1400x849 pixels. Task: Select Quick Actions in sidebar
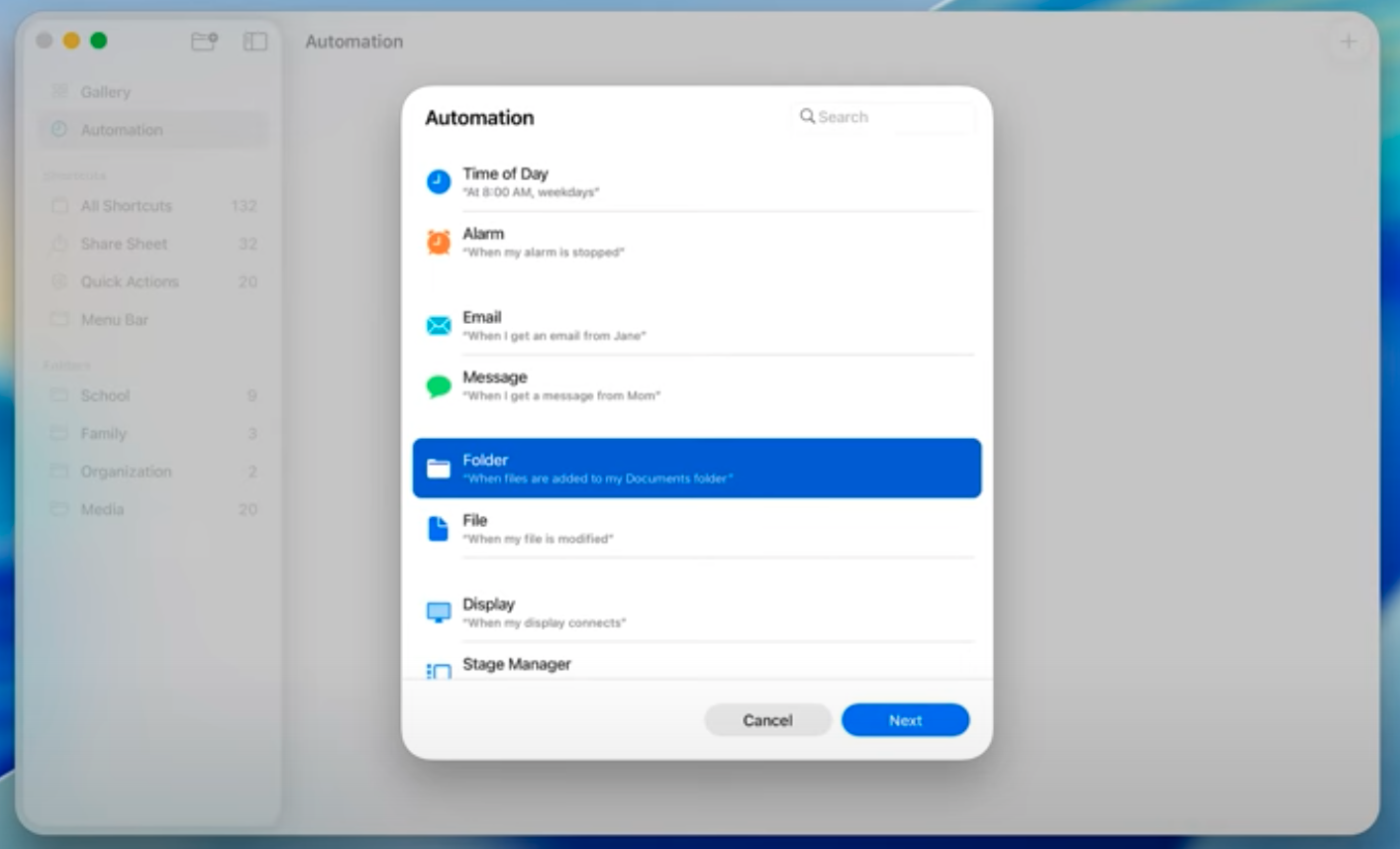pos(130,281)
